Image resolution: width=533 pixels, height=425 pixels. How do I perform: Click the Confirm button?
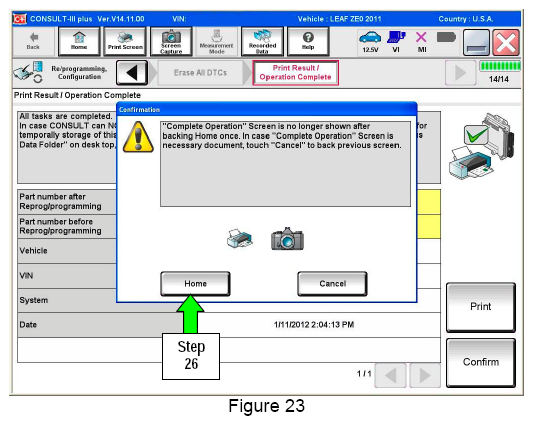481,362
